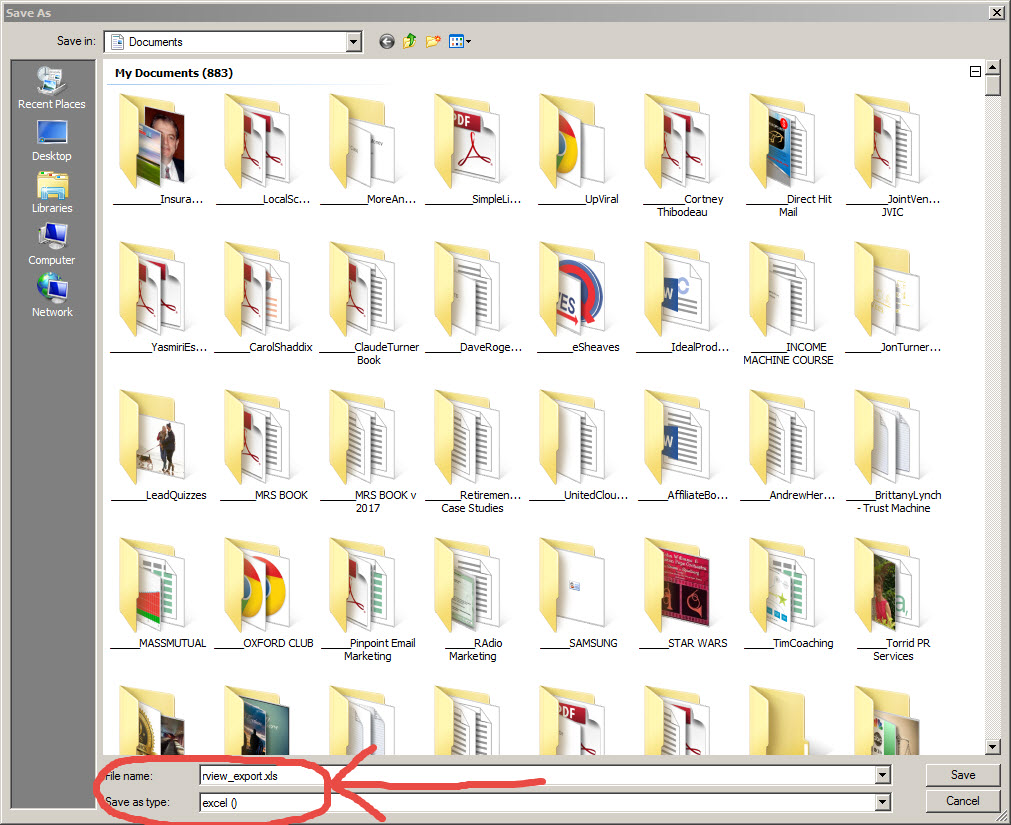
Task: Select the DaveRoge... folder
Action: click(x=473, y=298)
